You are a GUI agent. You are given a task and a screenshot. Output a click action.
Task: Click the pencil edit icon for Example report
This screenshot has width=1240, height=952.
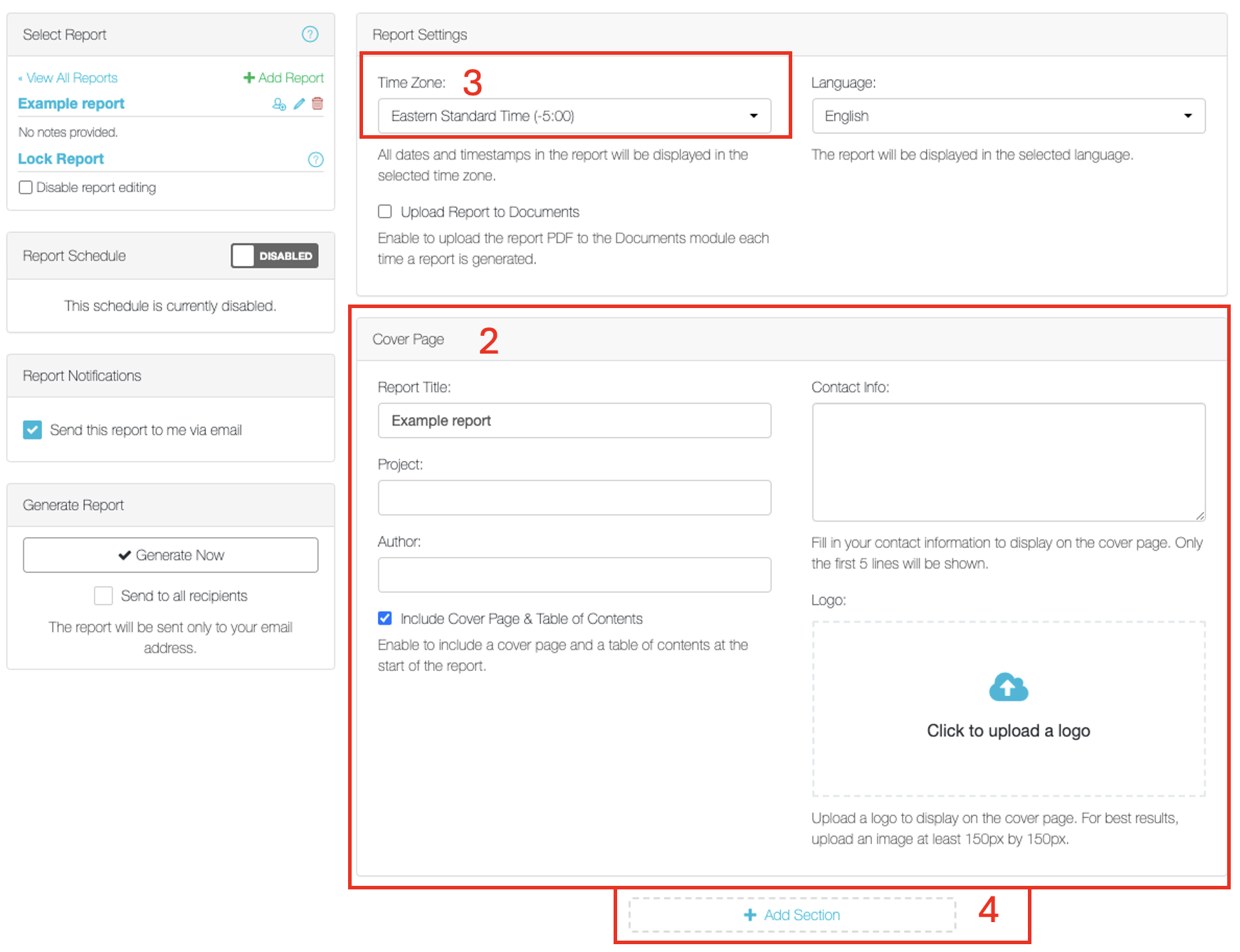299,104
